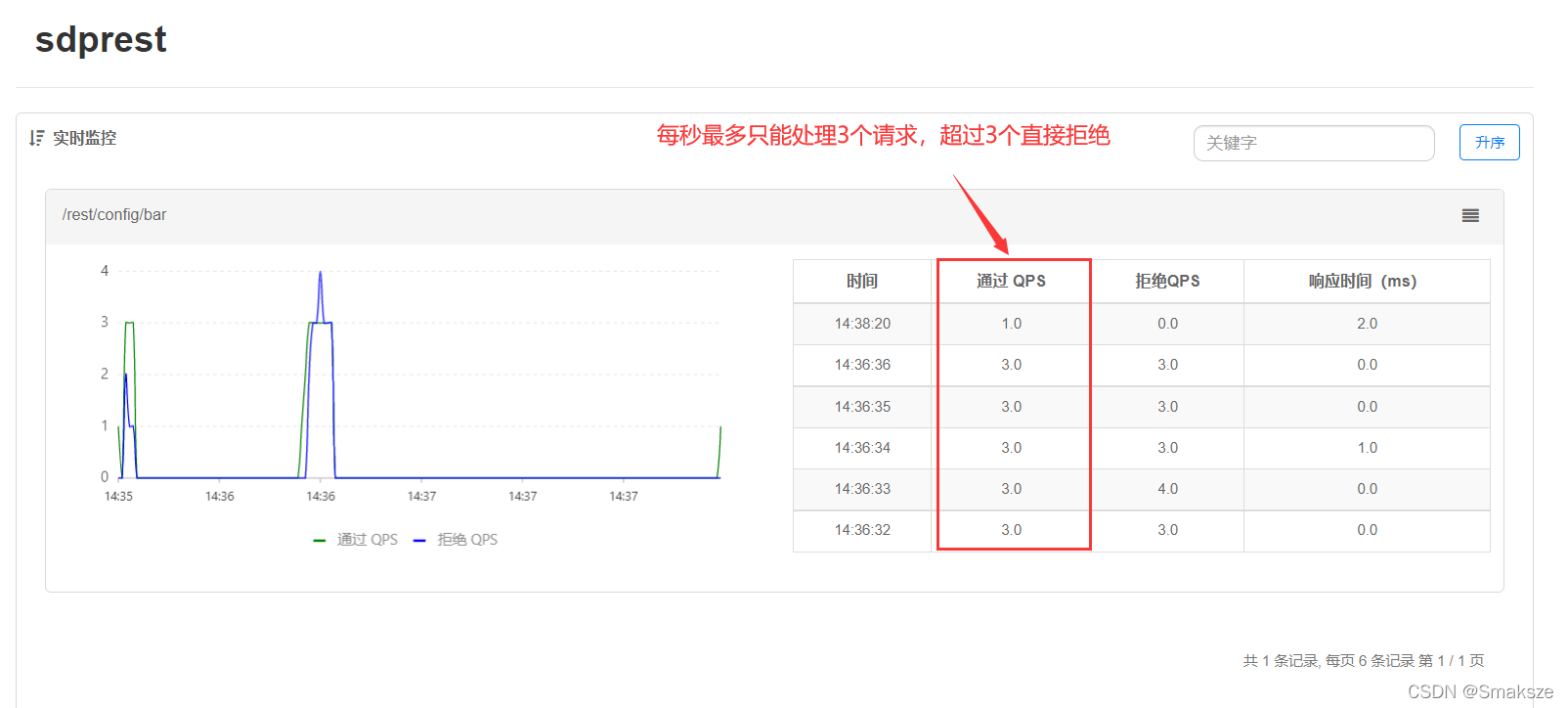The width and height of the screenshot is (1568, 708).
Task: Click the blue reject QPS peak at 4
Action: [320, 273]
